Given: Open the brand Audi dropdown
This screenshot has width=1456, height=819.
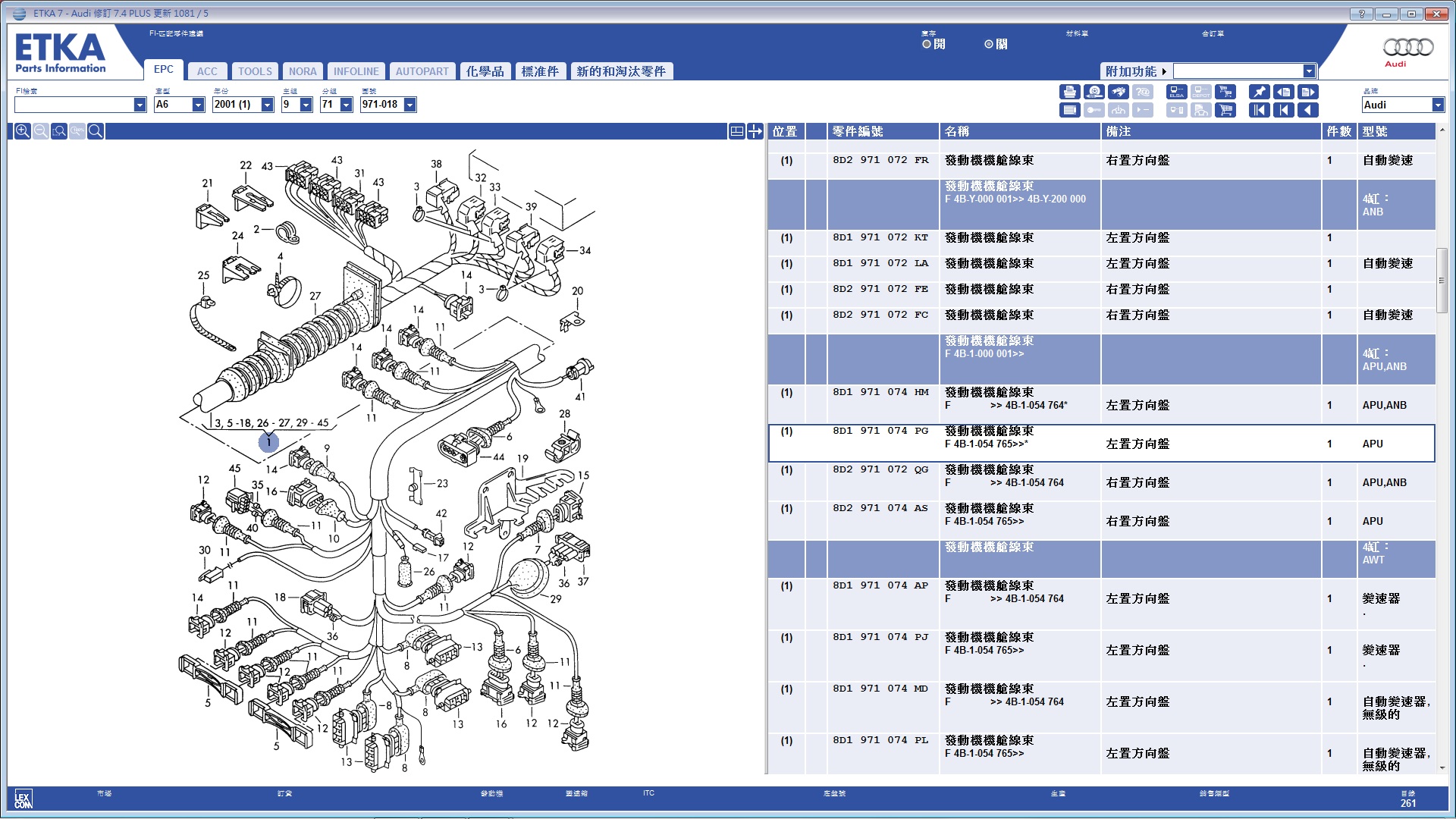Looking at the screenshot, I should point(1438,105).
